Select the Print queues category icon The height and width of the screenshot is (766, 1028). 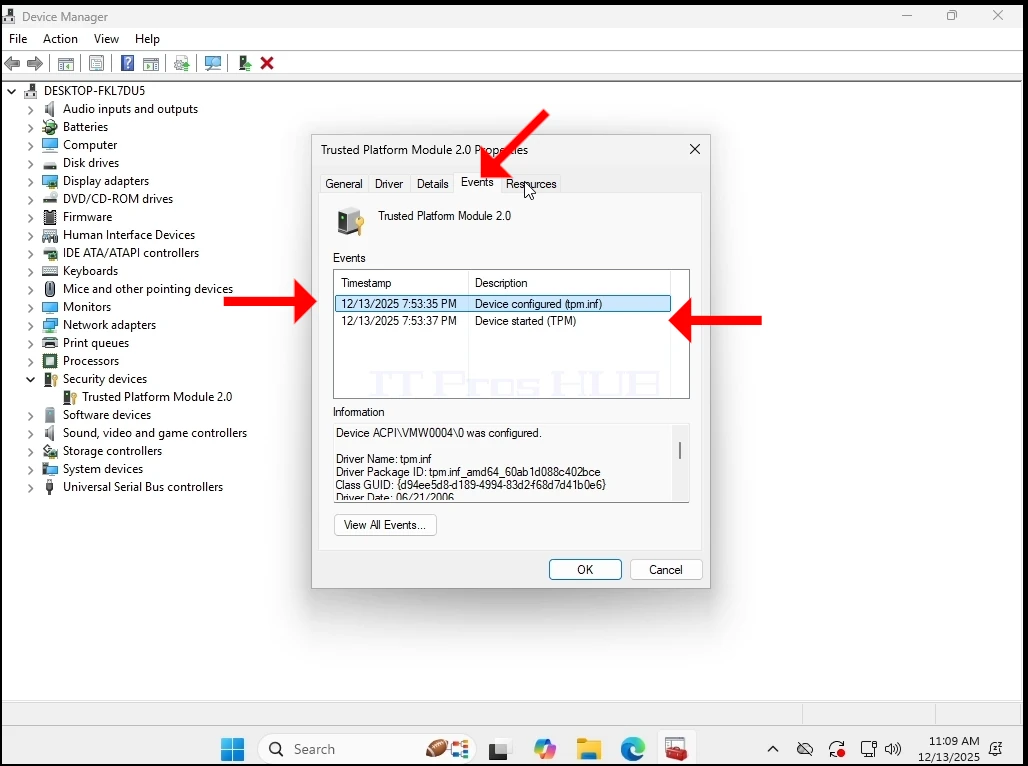point(50,343)
